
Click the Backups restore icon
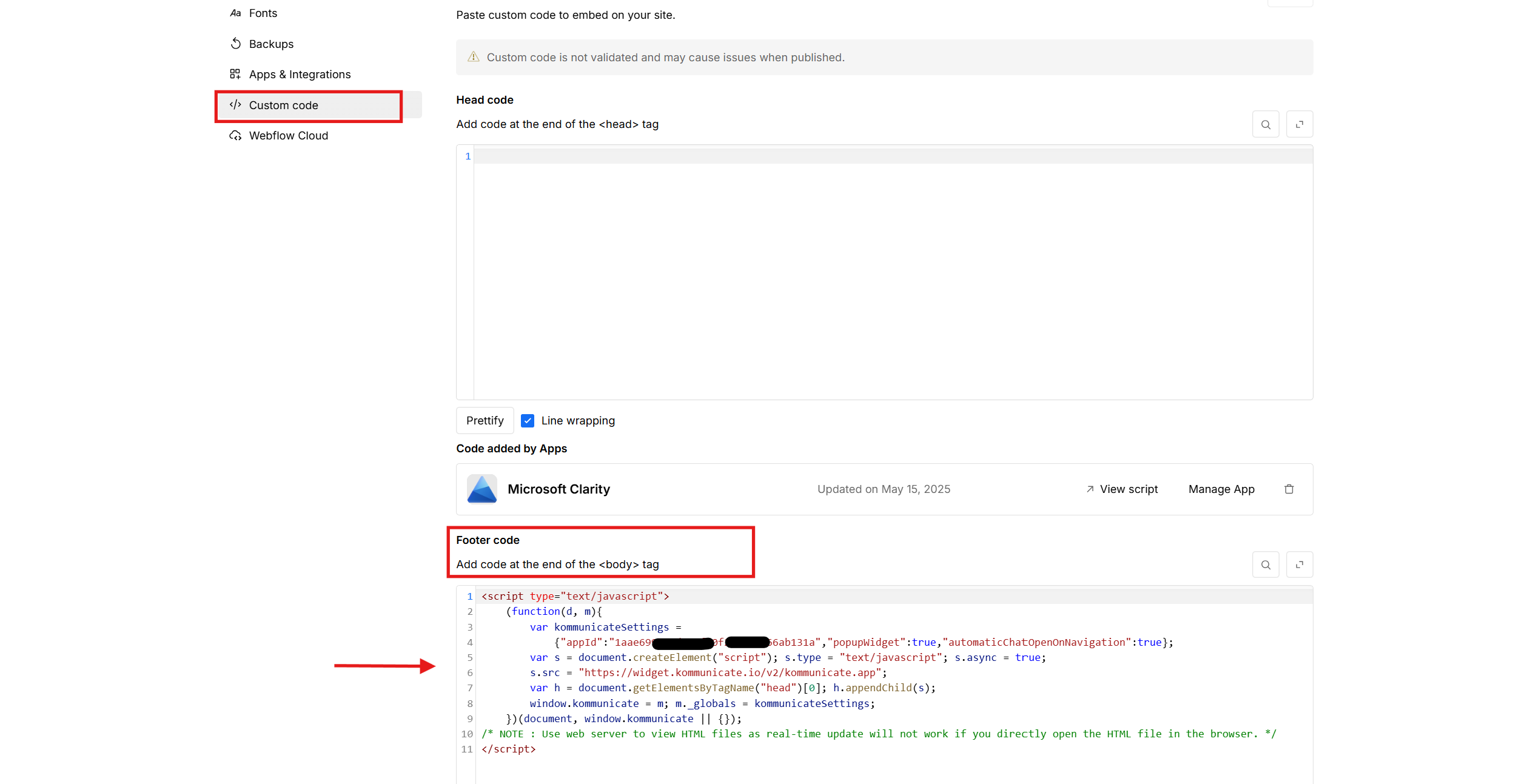click(x=235, y=44)
